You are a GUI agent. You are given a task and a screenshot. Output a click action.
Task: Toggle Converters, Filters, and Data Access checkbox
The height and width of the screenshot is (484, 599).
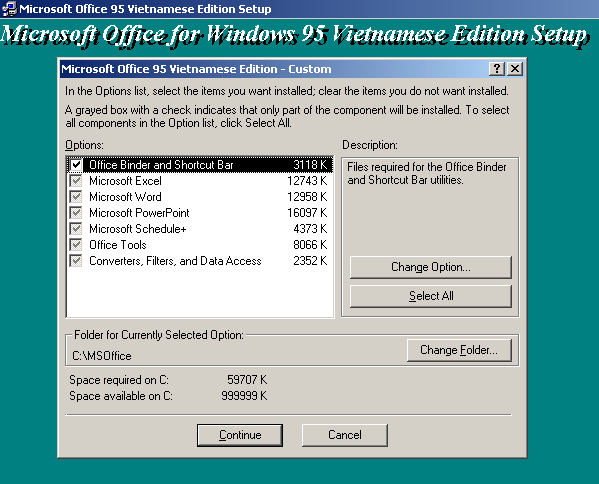76,261
